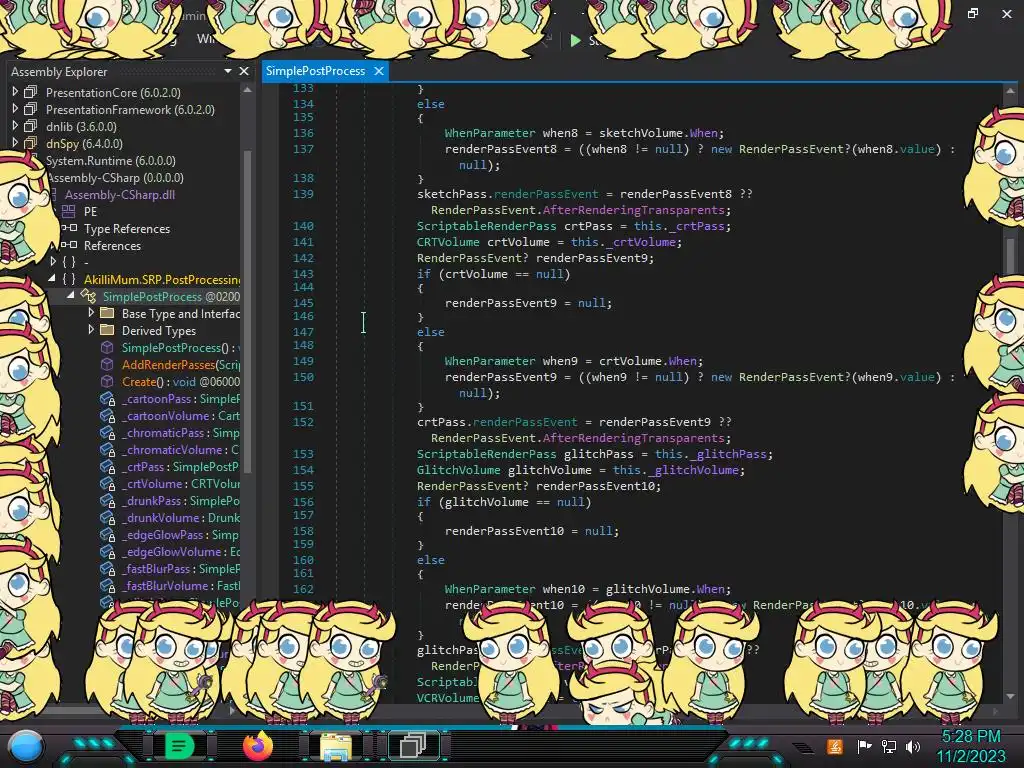The height and width of the screenshot is (768, 1024).
Task: Open the green chat app in taskbar
Action: (178, 746)
